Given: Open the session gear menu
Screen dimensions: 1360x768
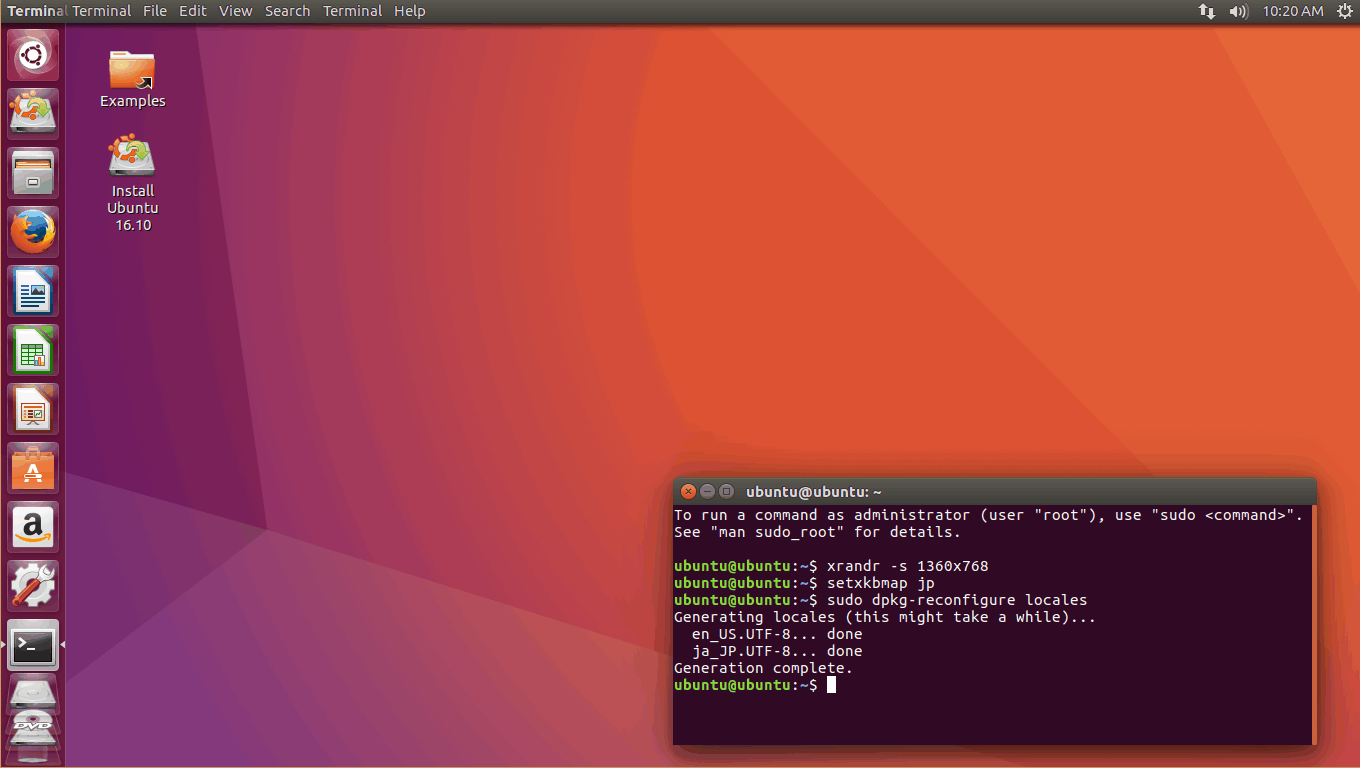Looking at the screenshot, I should tap(1345, 11).
